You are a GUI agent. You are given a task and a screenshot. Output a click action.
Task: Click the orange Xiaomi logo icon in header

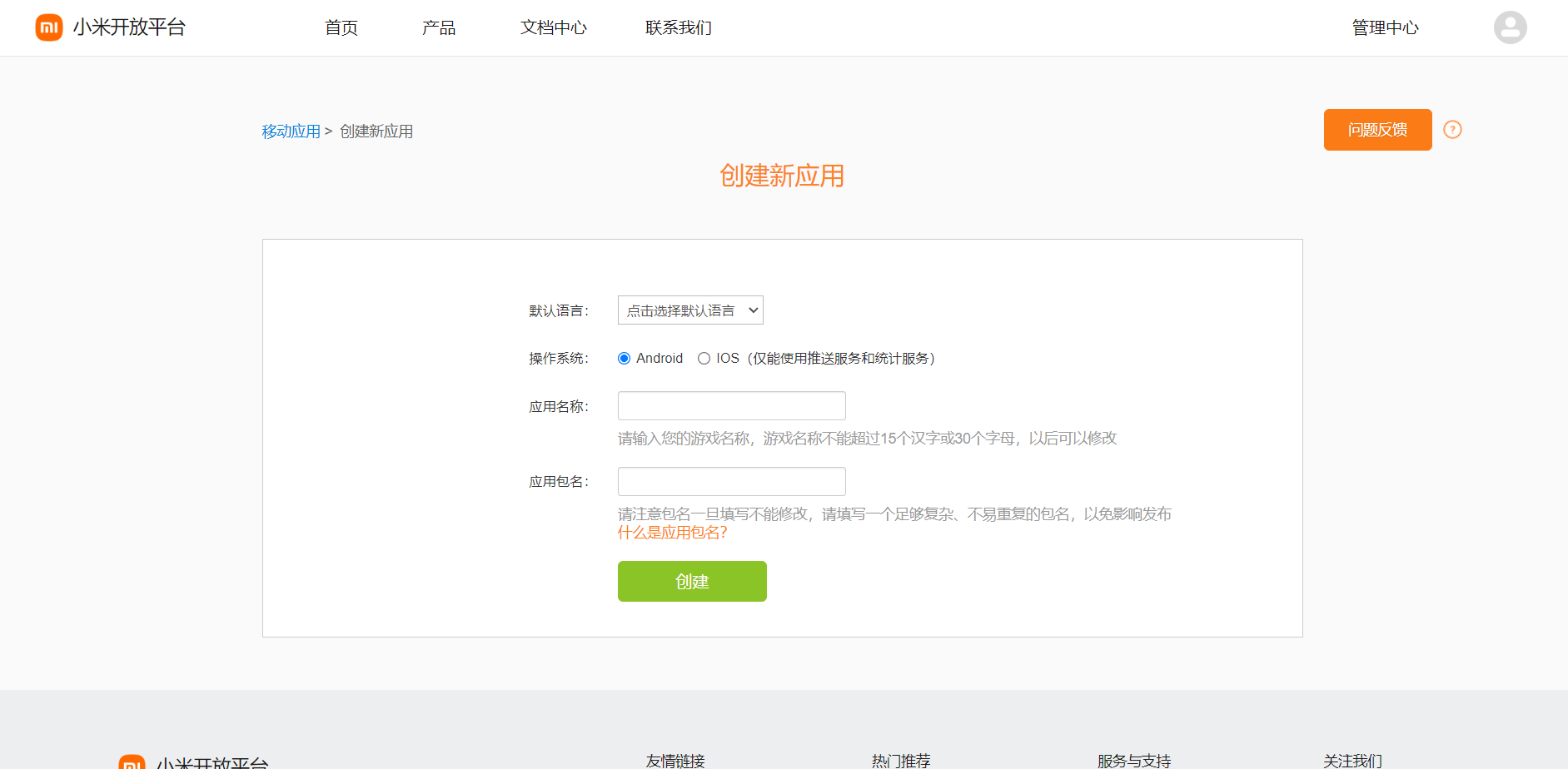coord(49,27)
